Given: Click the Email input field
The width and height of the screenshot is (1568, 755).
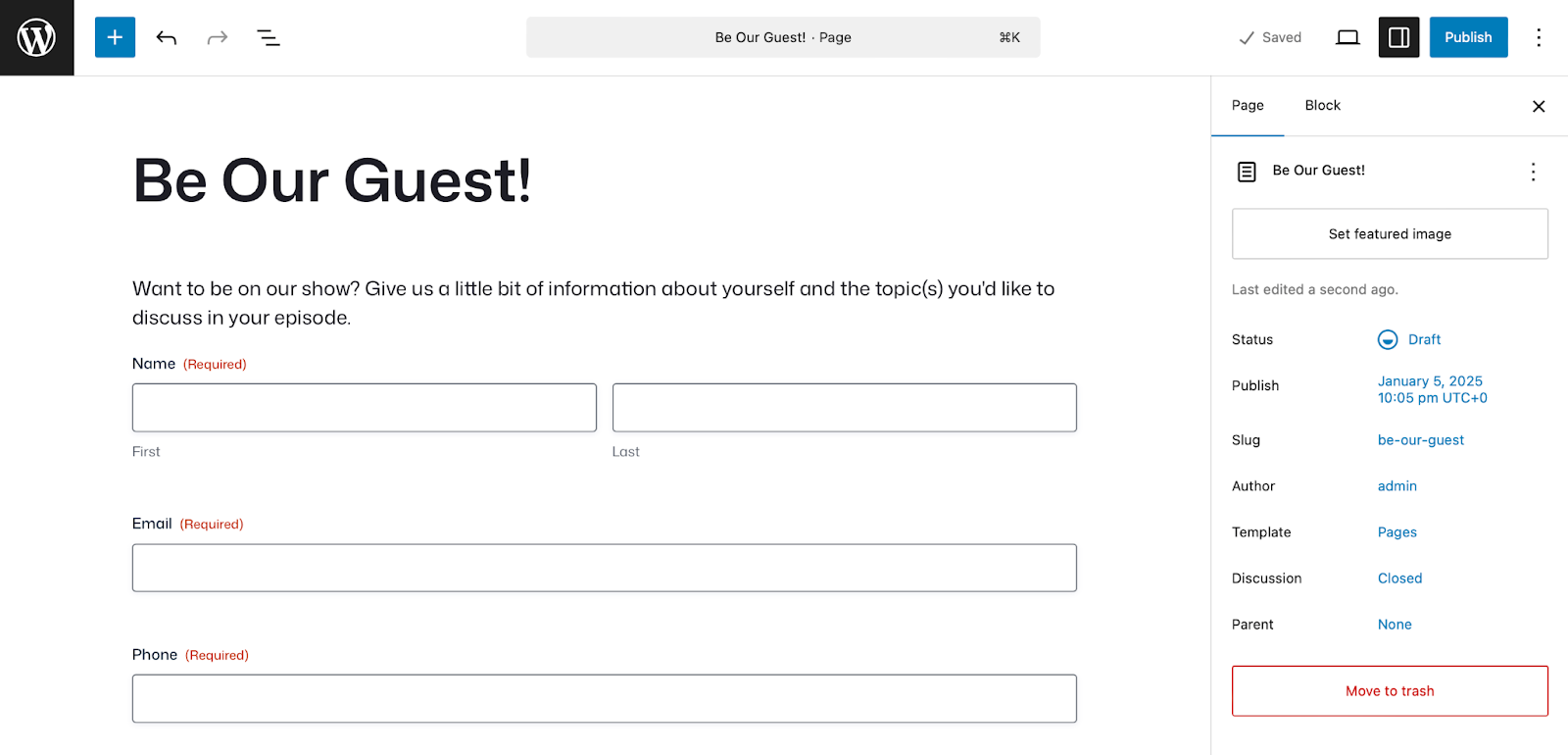Looking at the screenshot, I should 605,568.
